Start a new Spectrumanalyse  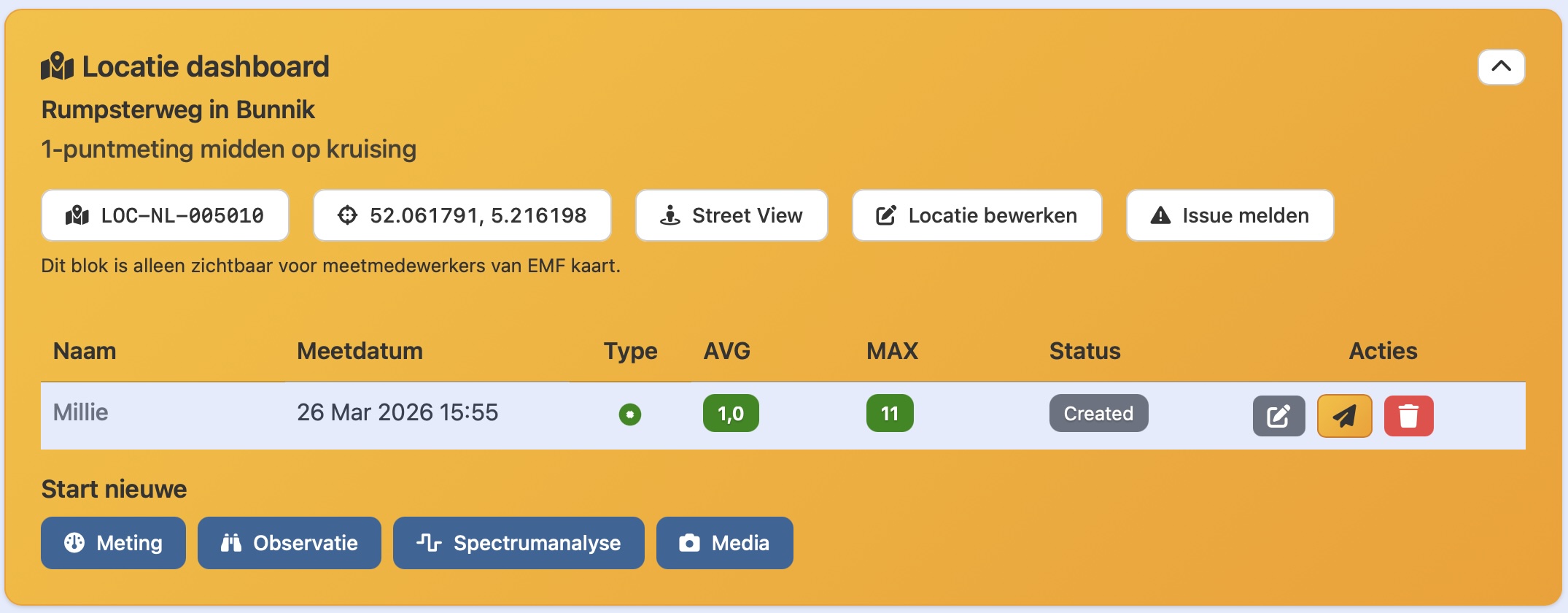tap(519, 543)
